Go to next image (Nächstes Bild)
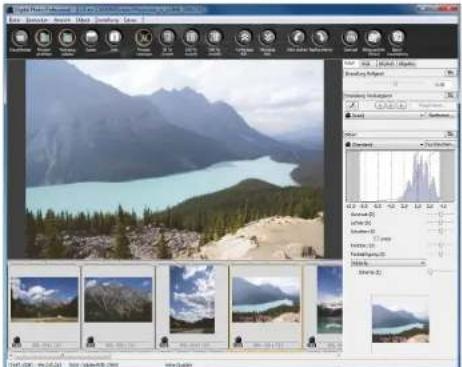 (x=268, y=41)
